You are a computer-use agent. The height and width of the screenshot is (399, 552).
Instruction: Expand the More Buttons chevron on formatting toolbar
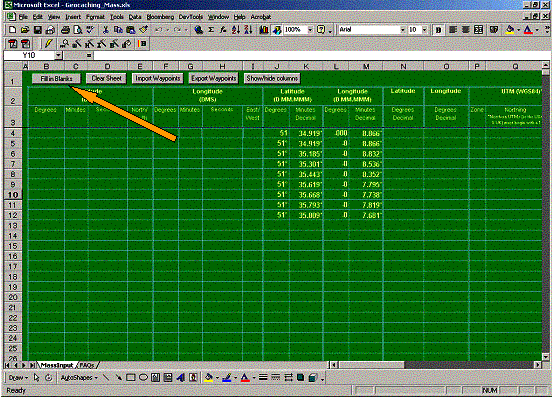click(x=547, y=30)
